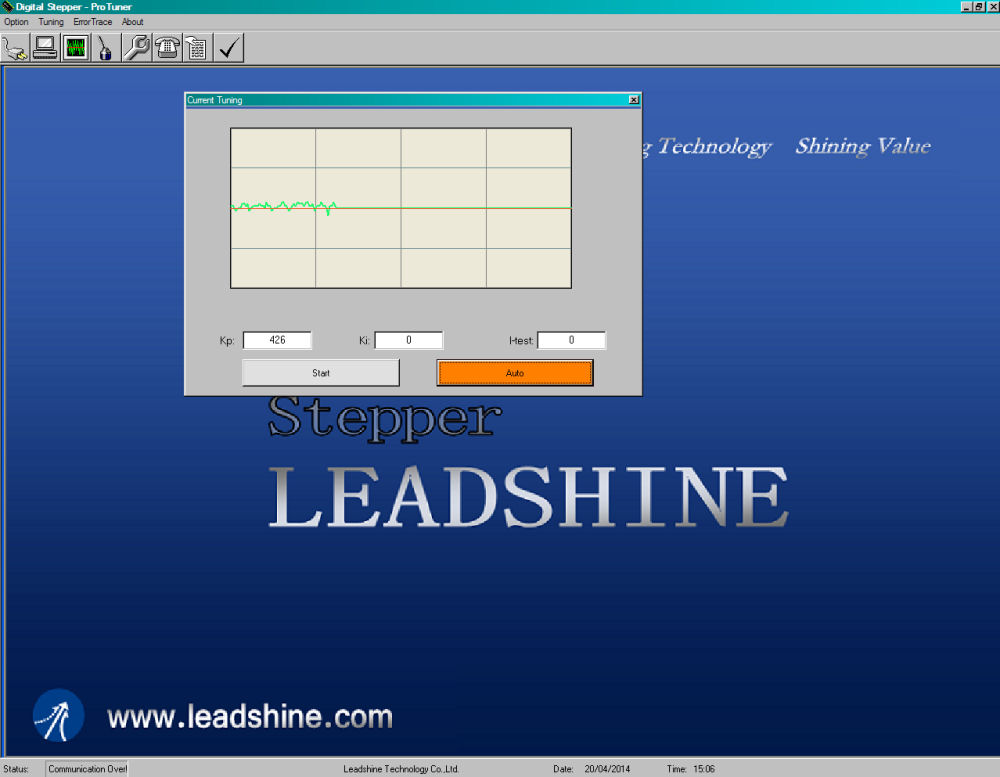Click the mouse icon in toolbar
This screenshot has height=777, width=1000.
pyautogui.click(x=105, y=48)
